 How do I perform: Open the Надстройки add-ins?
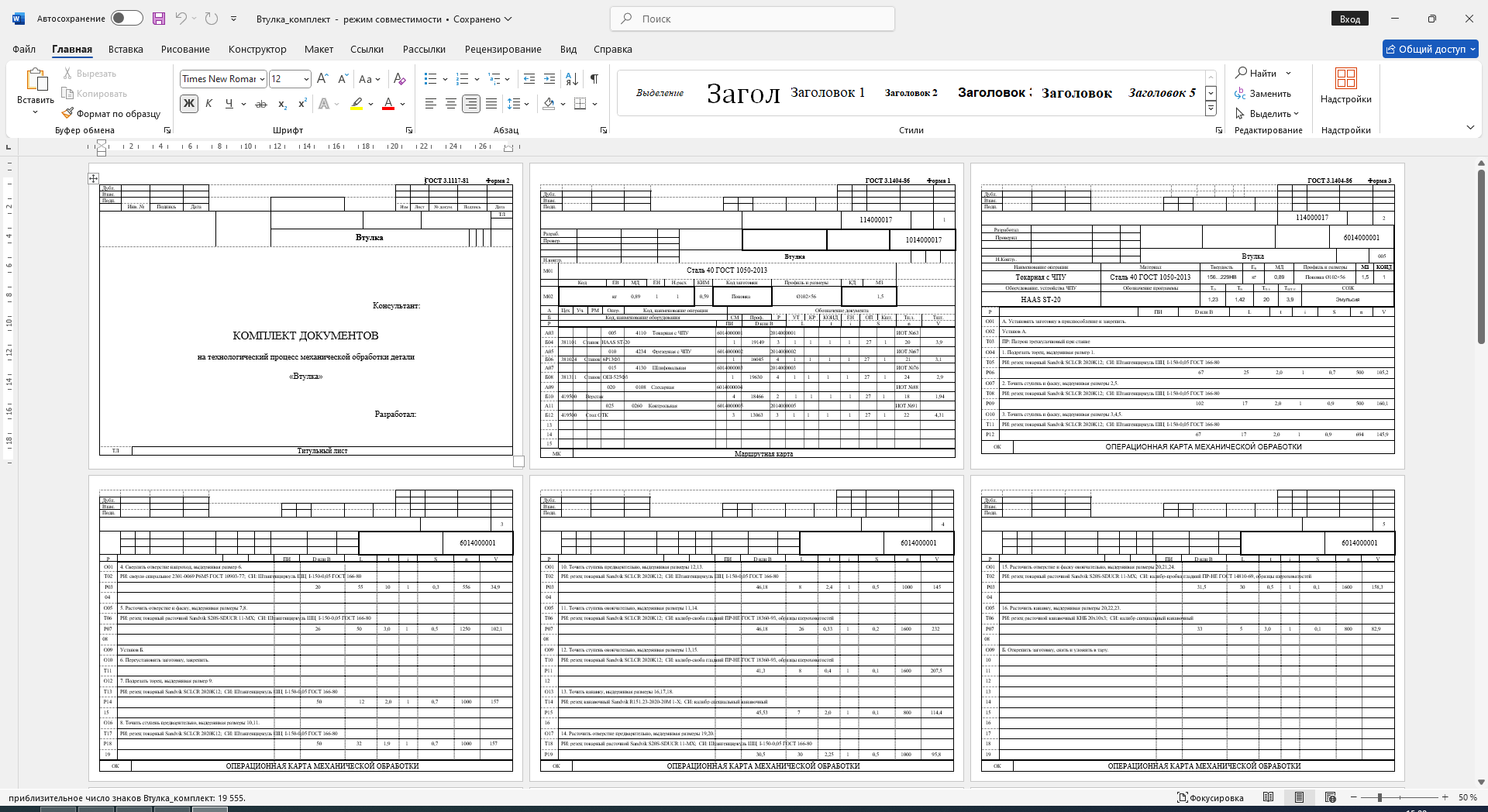coord(1345,85)
